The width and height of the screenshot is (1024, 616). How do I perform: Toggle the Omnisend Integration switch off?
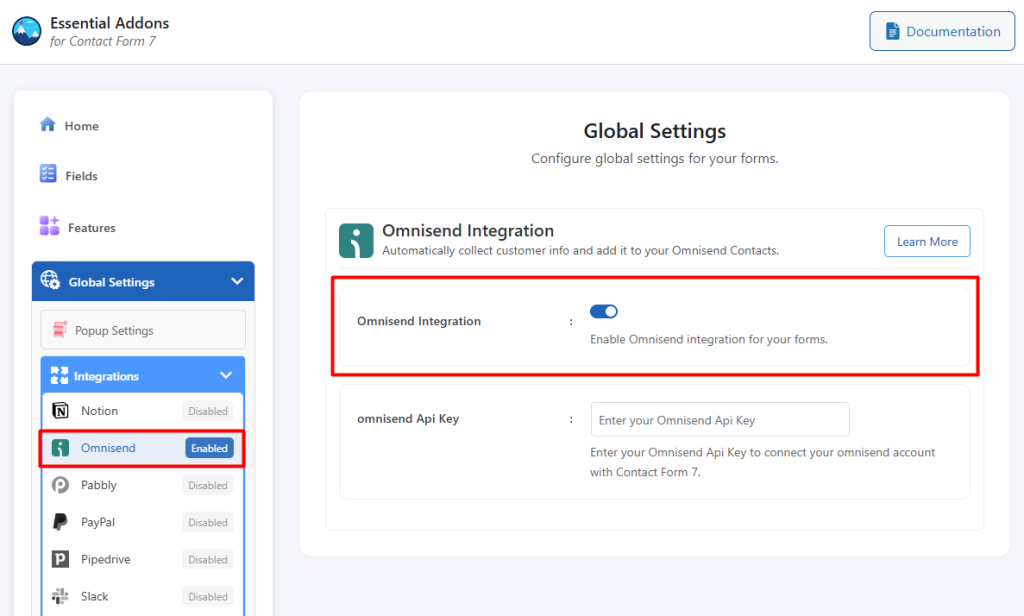point(603,312)
